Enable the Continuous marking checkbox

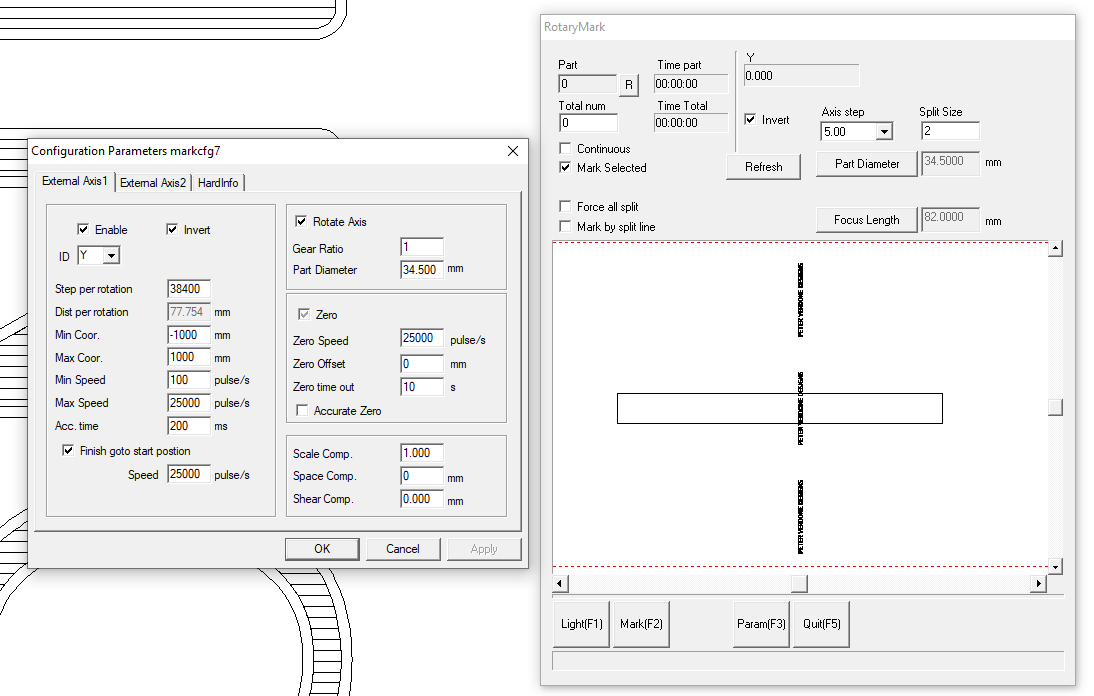coord(566,149)
